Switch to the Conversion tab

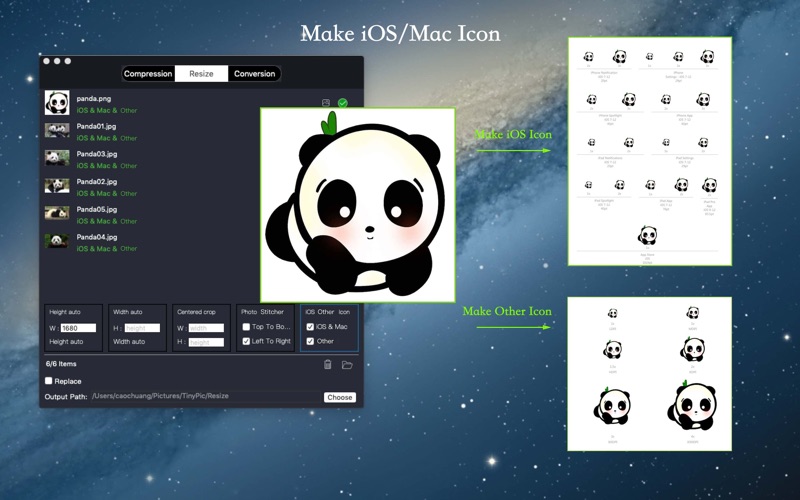point(254,74)
